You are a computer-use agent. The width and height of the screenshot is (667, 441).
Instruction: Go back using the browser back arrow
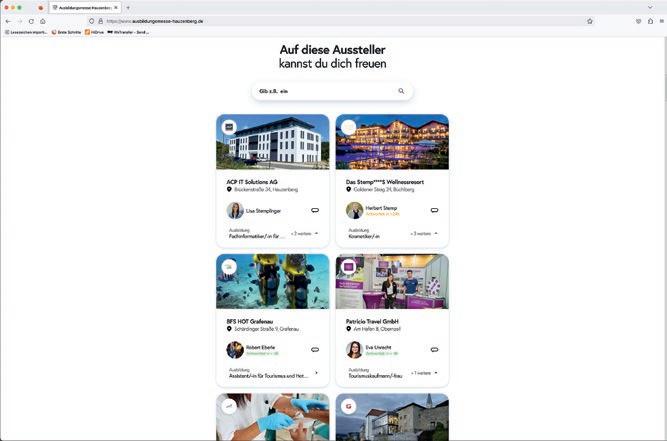tap(9, 21)
